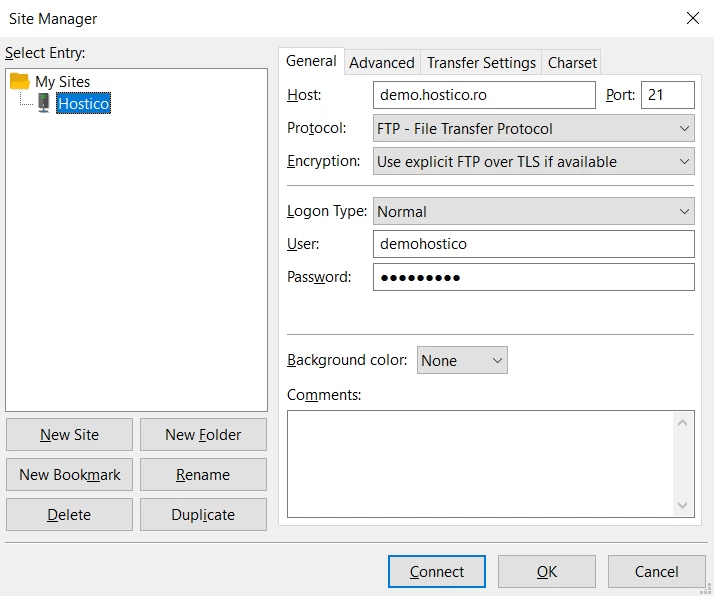Click the My Sites folder icon
Viewport: 714px width, 596px height.
pos(20,82)
